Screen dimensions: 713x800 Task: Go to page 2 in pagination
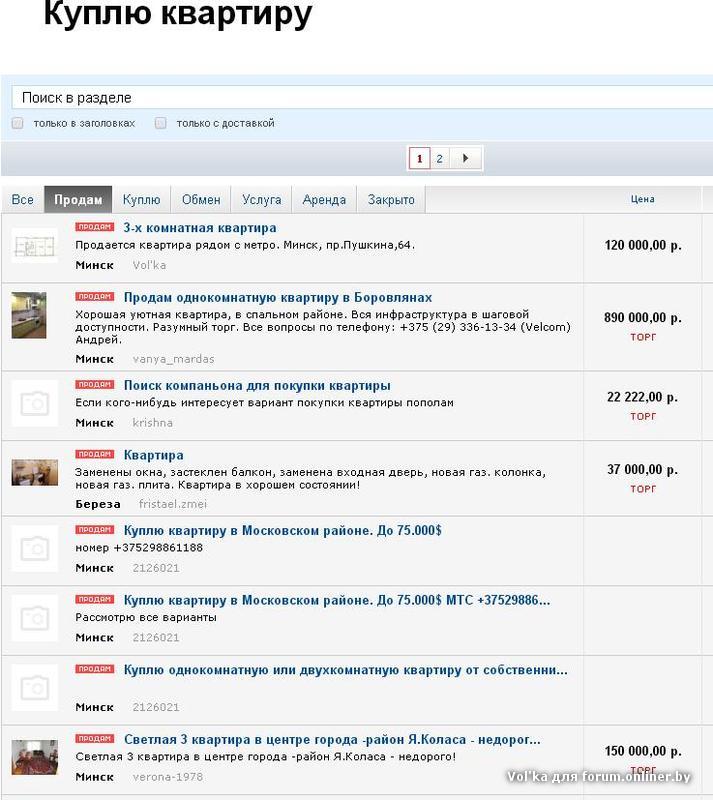(x=439, y=158)
